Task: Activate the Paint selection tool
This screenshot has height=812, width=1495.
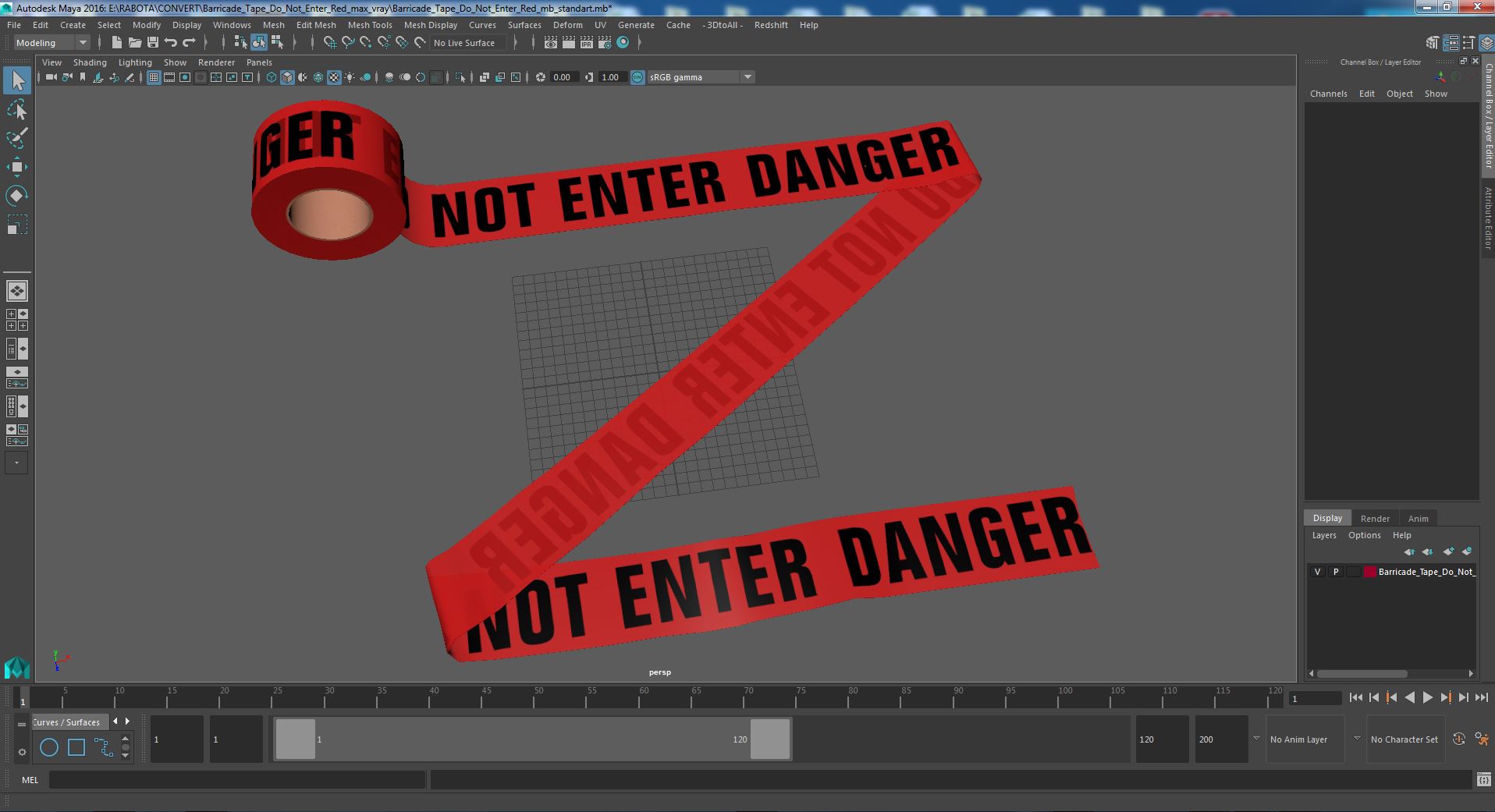Action: tap(17, 138)
